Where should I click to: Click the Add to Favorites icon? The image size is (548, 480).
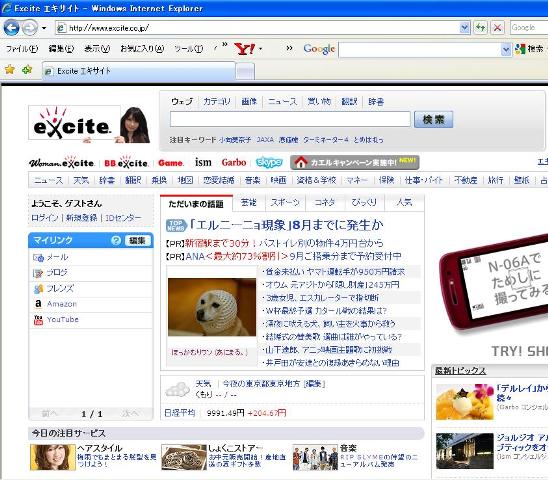click(x=27, y=70)
